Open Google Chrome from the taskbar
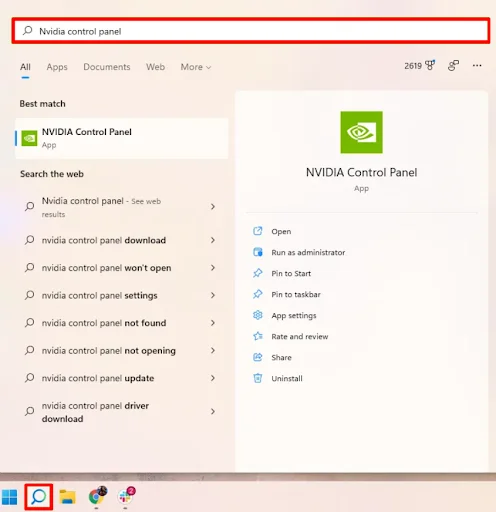 pos(97,496)
